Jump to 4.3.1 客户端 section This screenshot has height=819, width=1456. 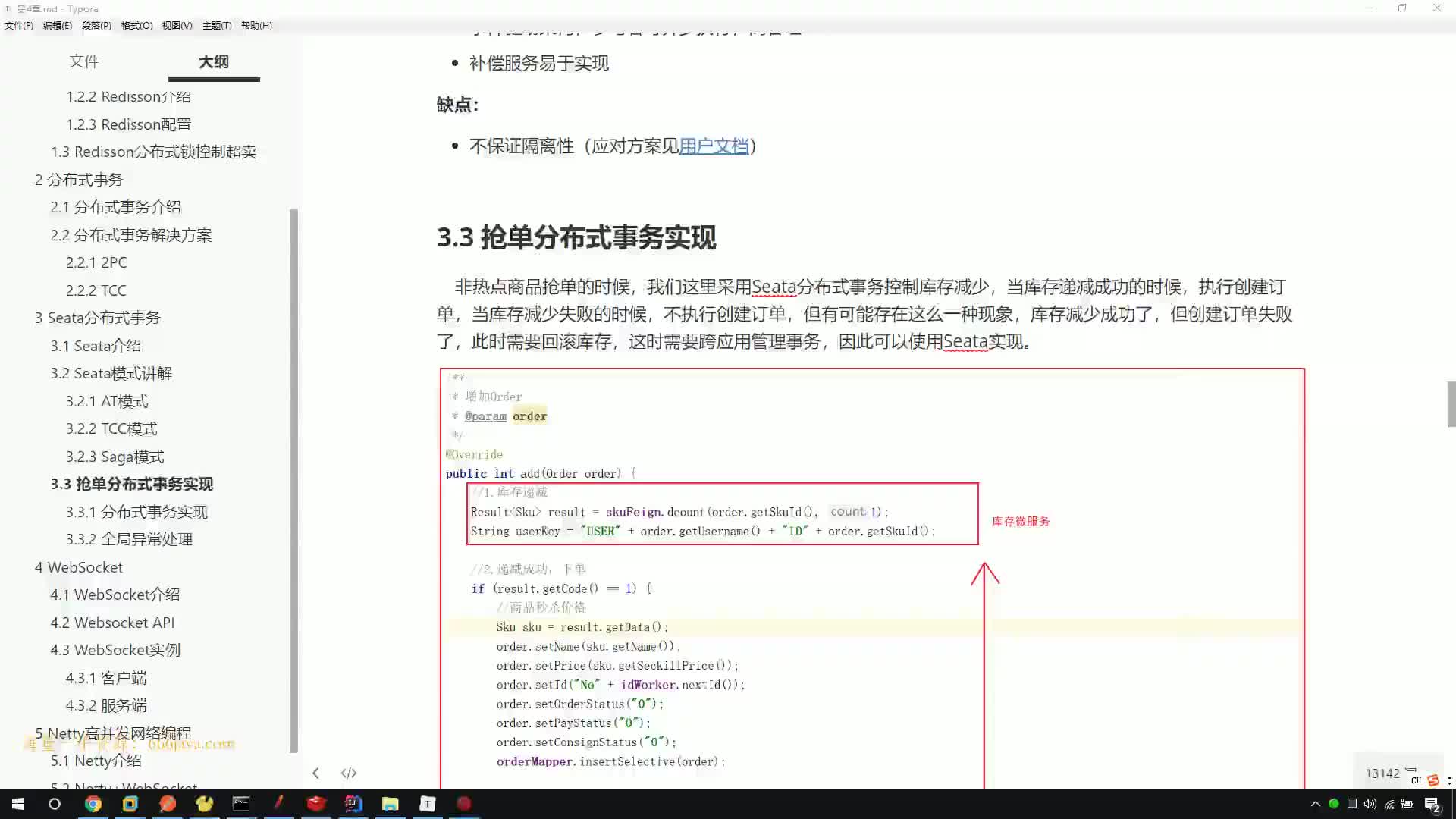coord(106,678)
